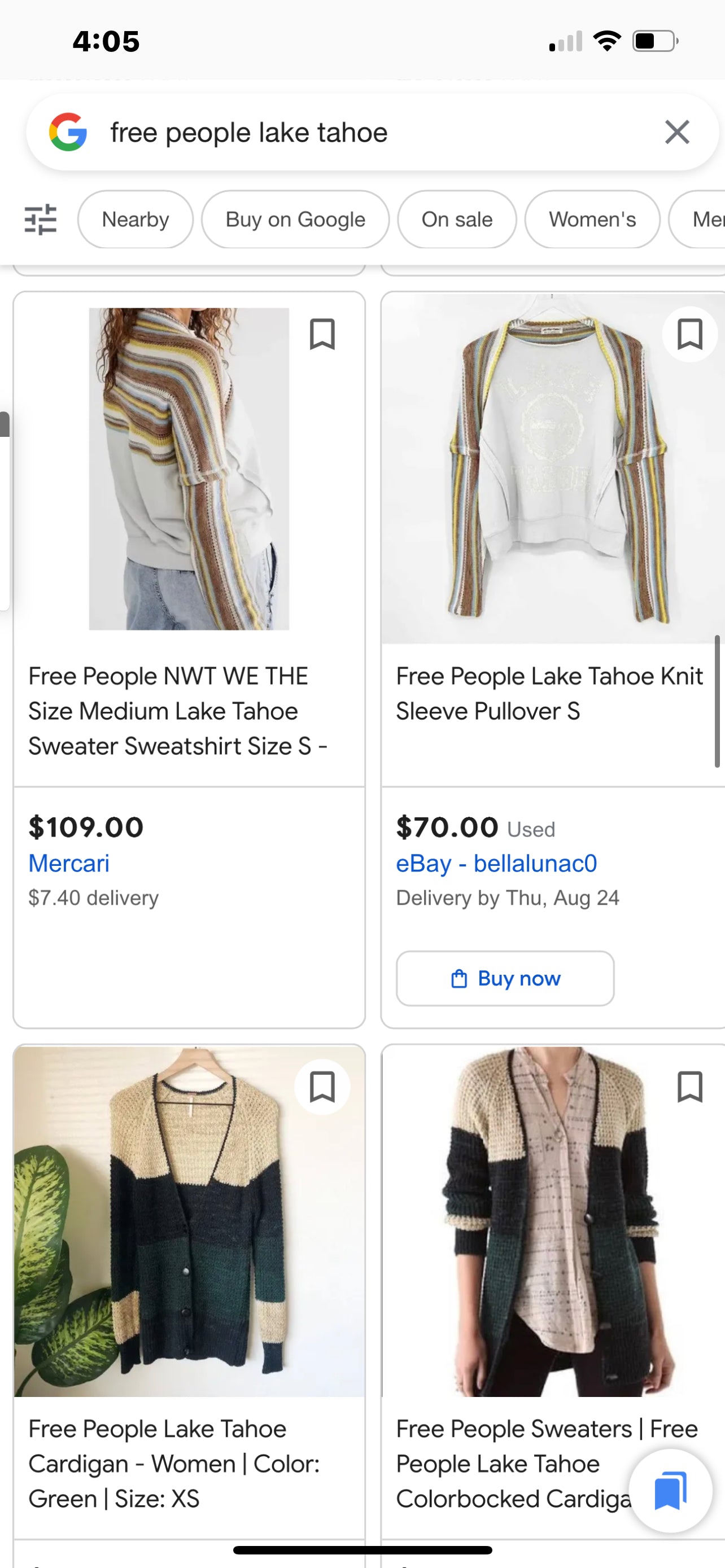Screen dimensions: 725x1568
Task: Open eBay - bellalunac0 seller link
Action: coord(496,863)
